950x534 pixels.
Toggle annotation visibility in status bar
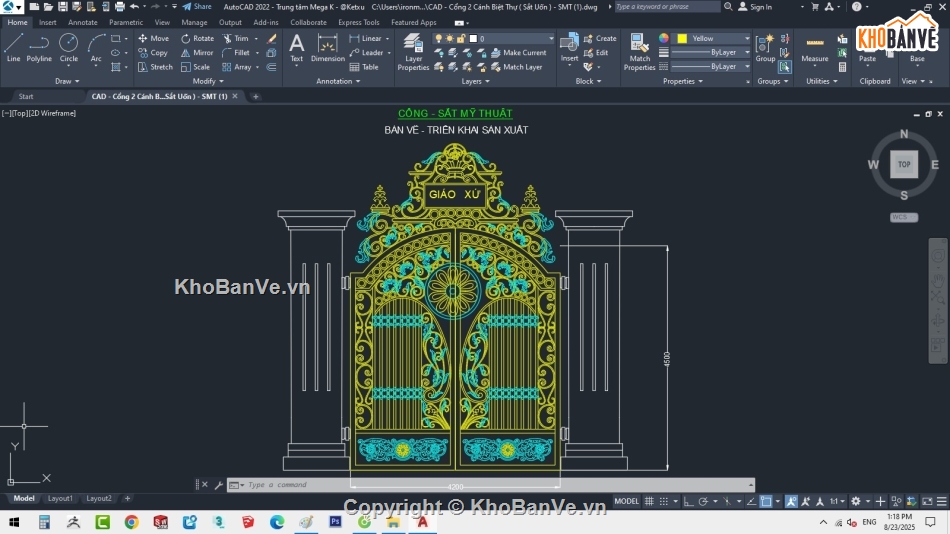[x=791, y=501]
